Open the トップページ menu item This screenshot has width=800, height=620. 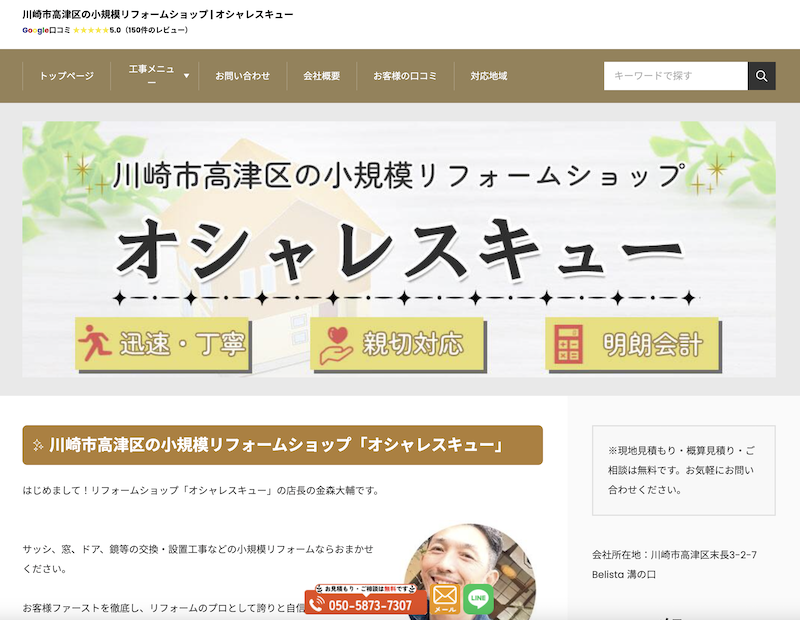66,76
